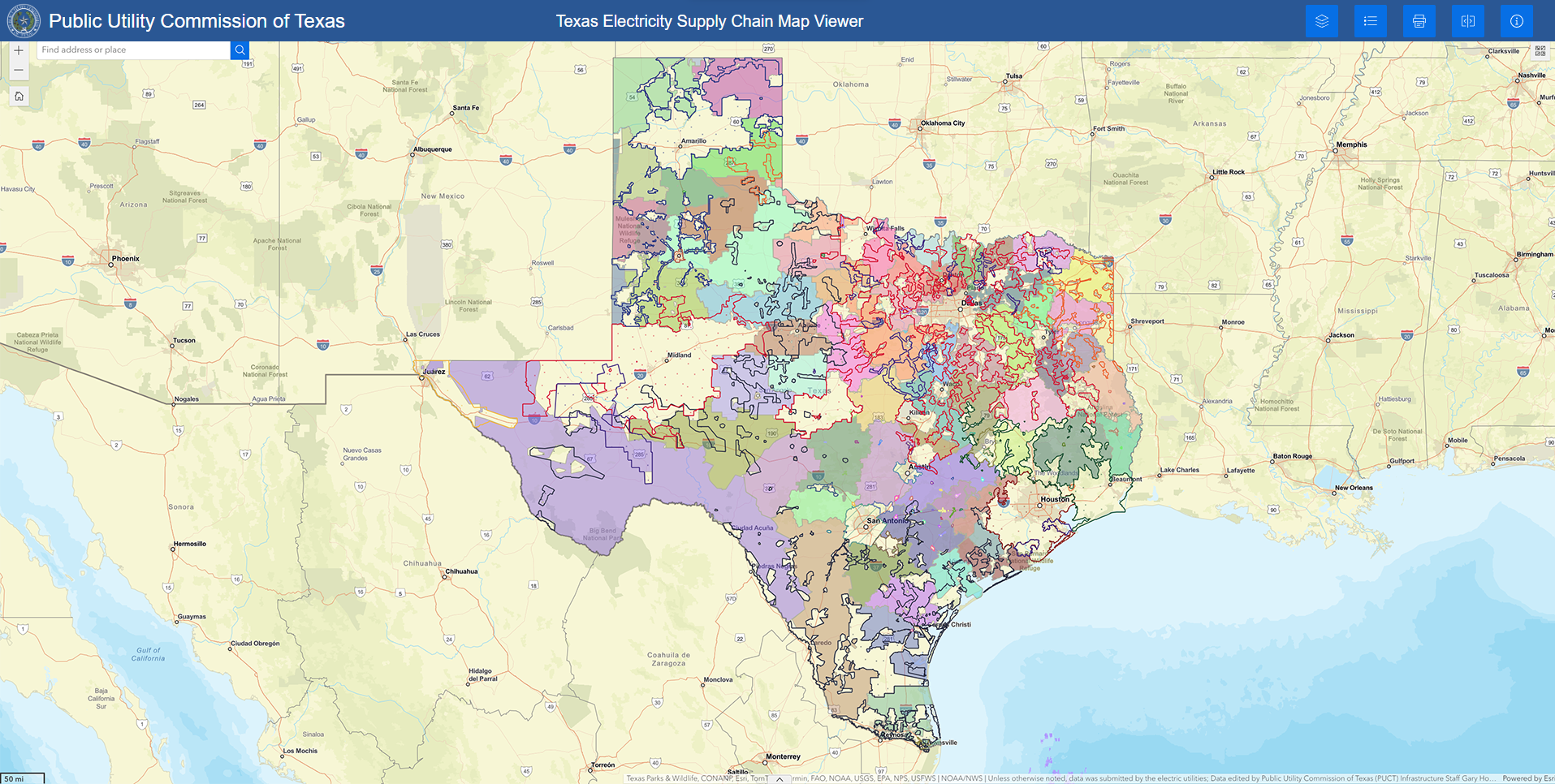The image size is (1555, 784).
Task: Click the San Antonio label on the map
Action: click(x=886, y=521)
